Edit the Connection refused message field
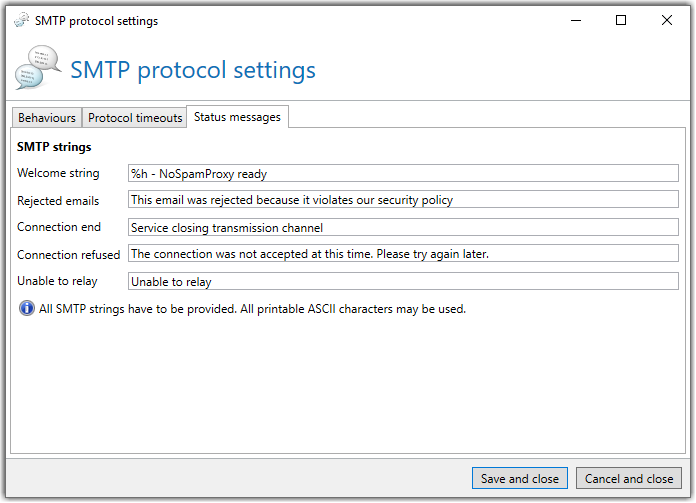696x503 pixels. (403, 253)
